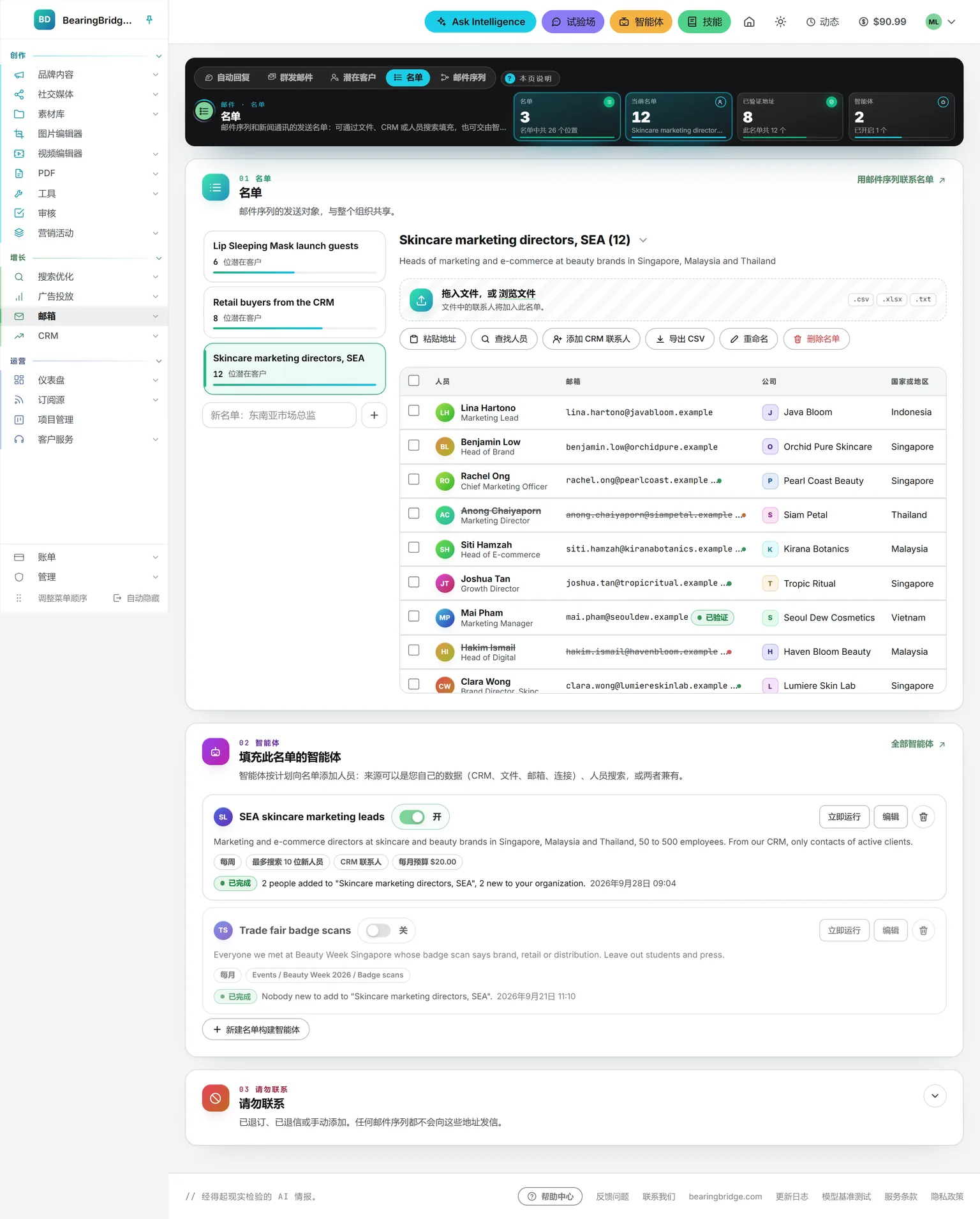Open the 图片编辑器 sidebar item

coord(84,133)
